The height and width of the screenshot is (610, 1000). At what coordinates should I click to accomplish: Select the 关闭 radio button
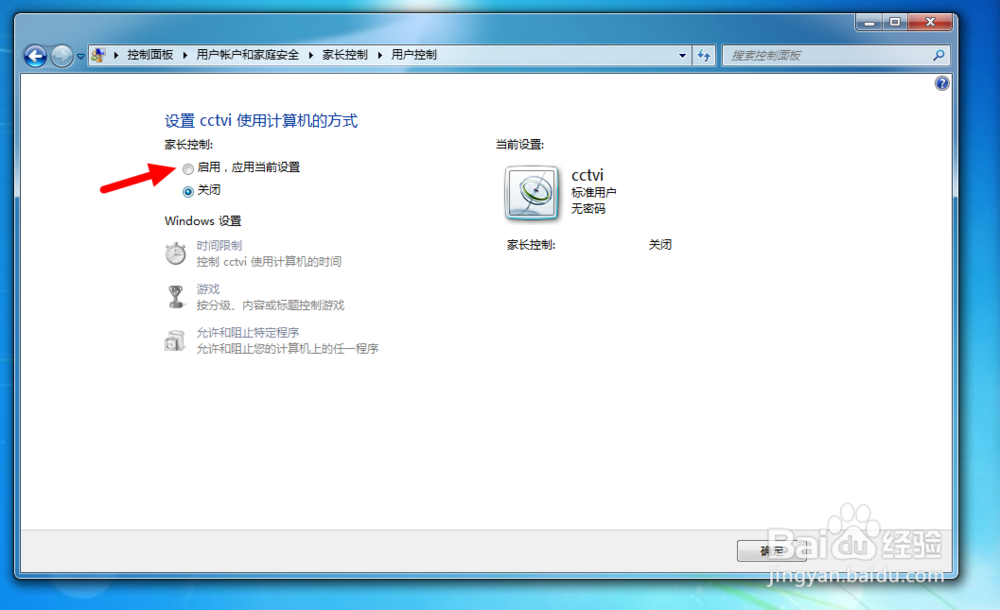click(188, 191)
